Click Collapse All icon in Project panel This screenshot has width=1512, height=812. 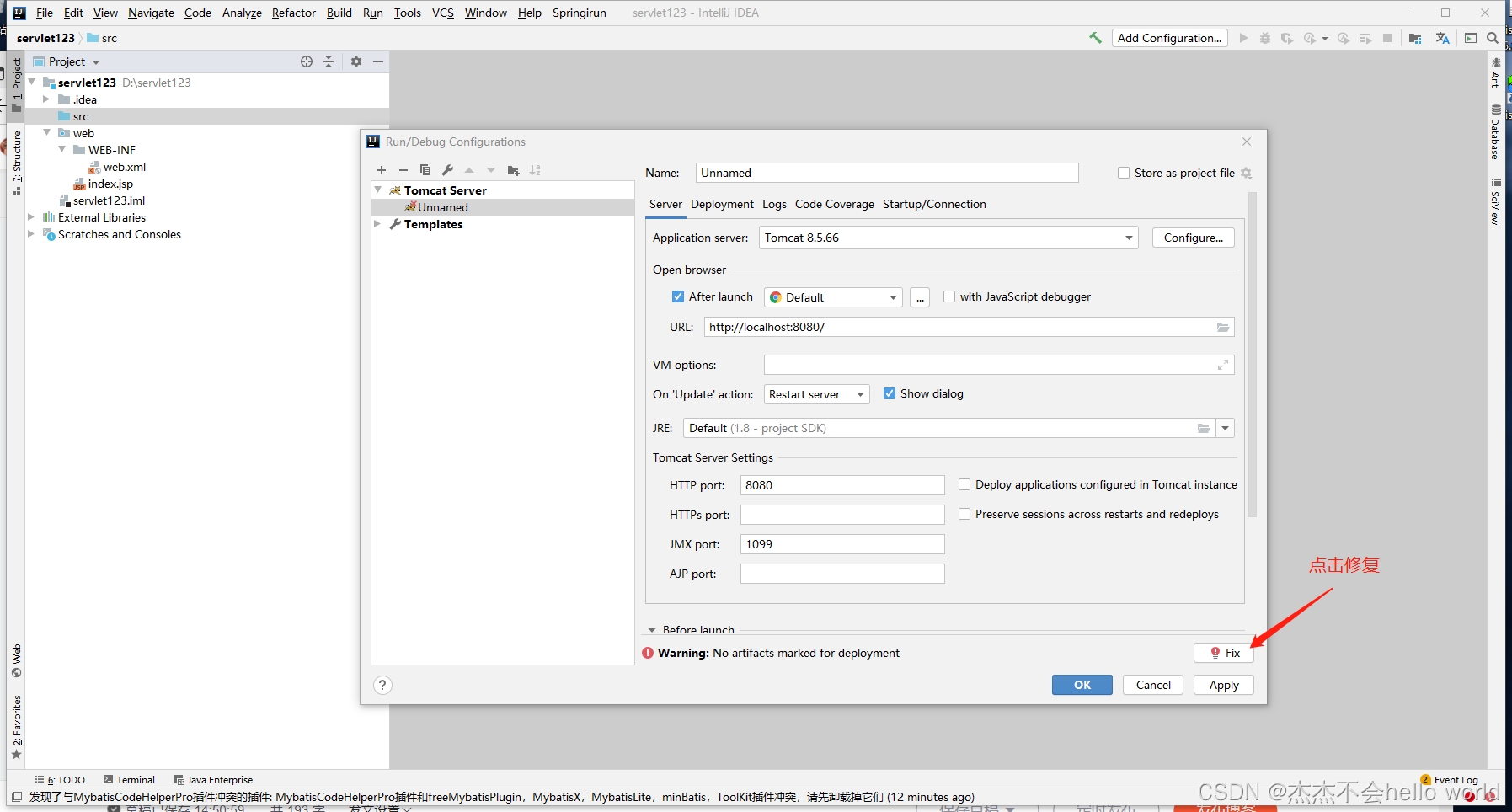pyautogui.click(x=329, y=61)
